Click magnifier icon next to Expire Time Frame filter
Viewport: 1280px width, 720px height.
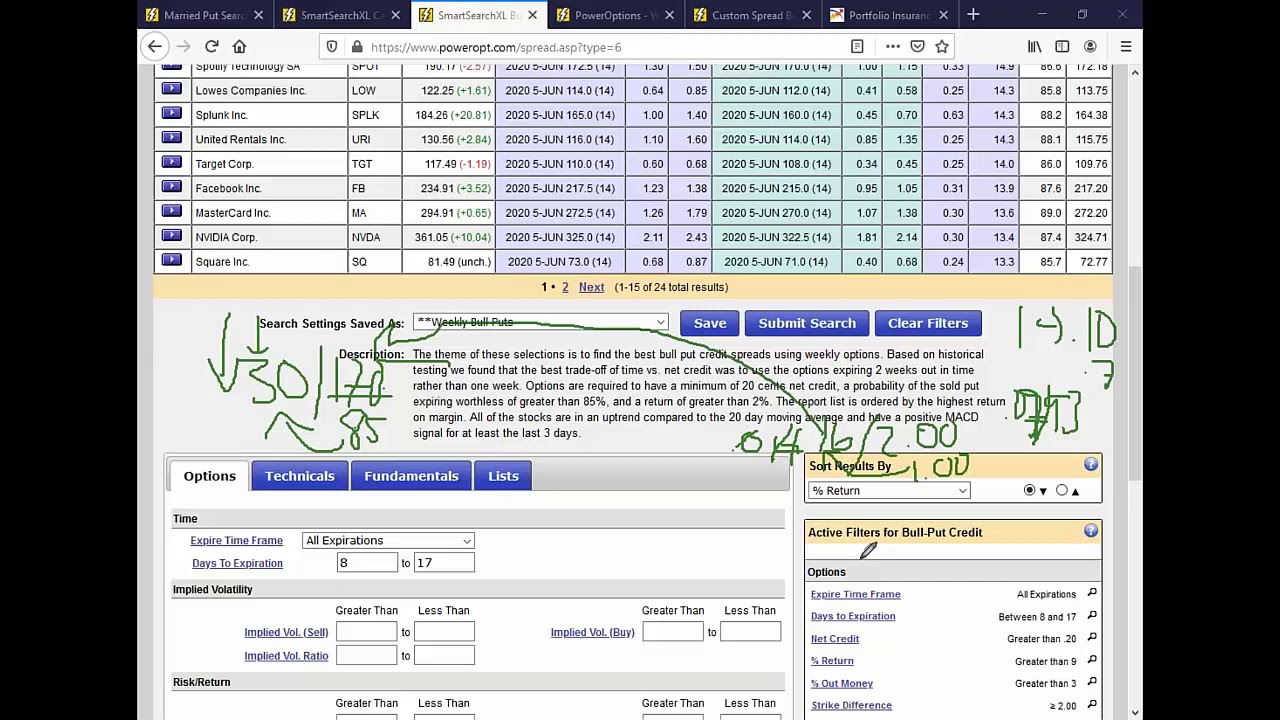[x=1092, y=593]
